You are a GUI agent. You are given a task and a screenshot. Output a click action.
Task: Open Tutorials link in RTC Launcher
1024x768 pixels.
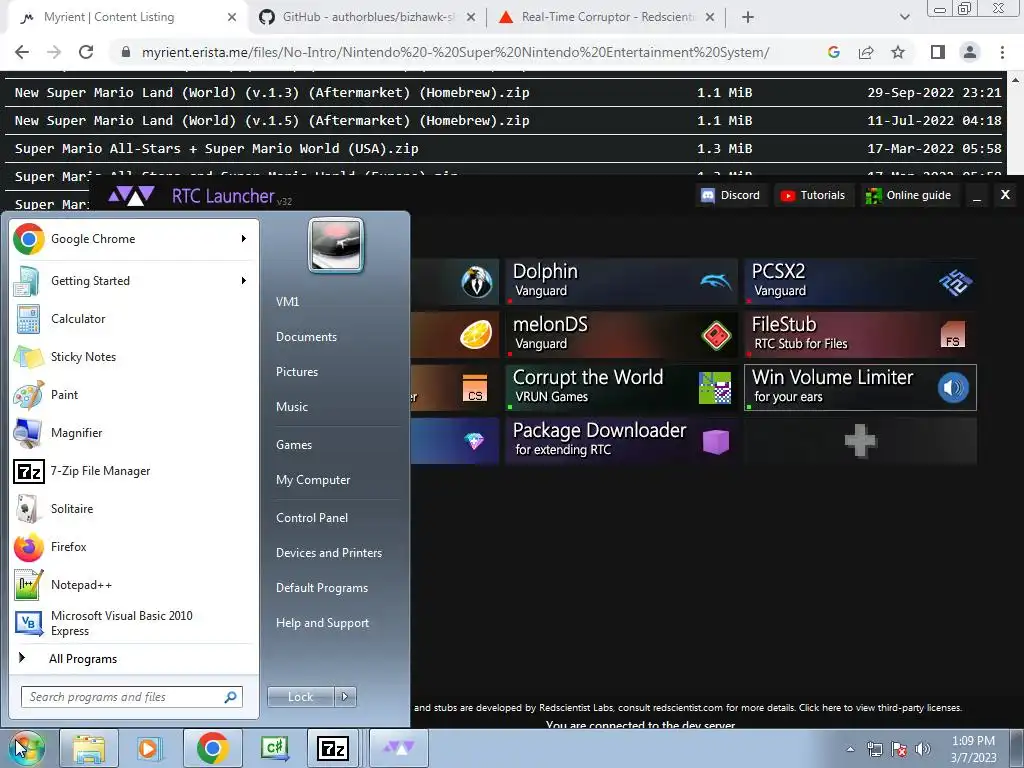(813, 195)
